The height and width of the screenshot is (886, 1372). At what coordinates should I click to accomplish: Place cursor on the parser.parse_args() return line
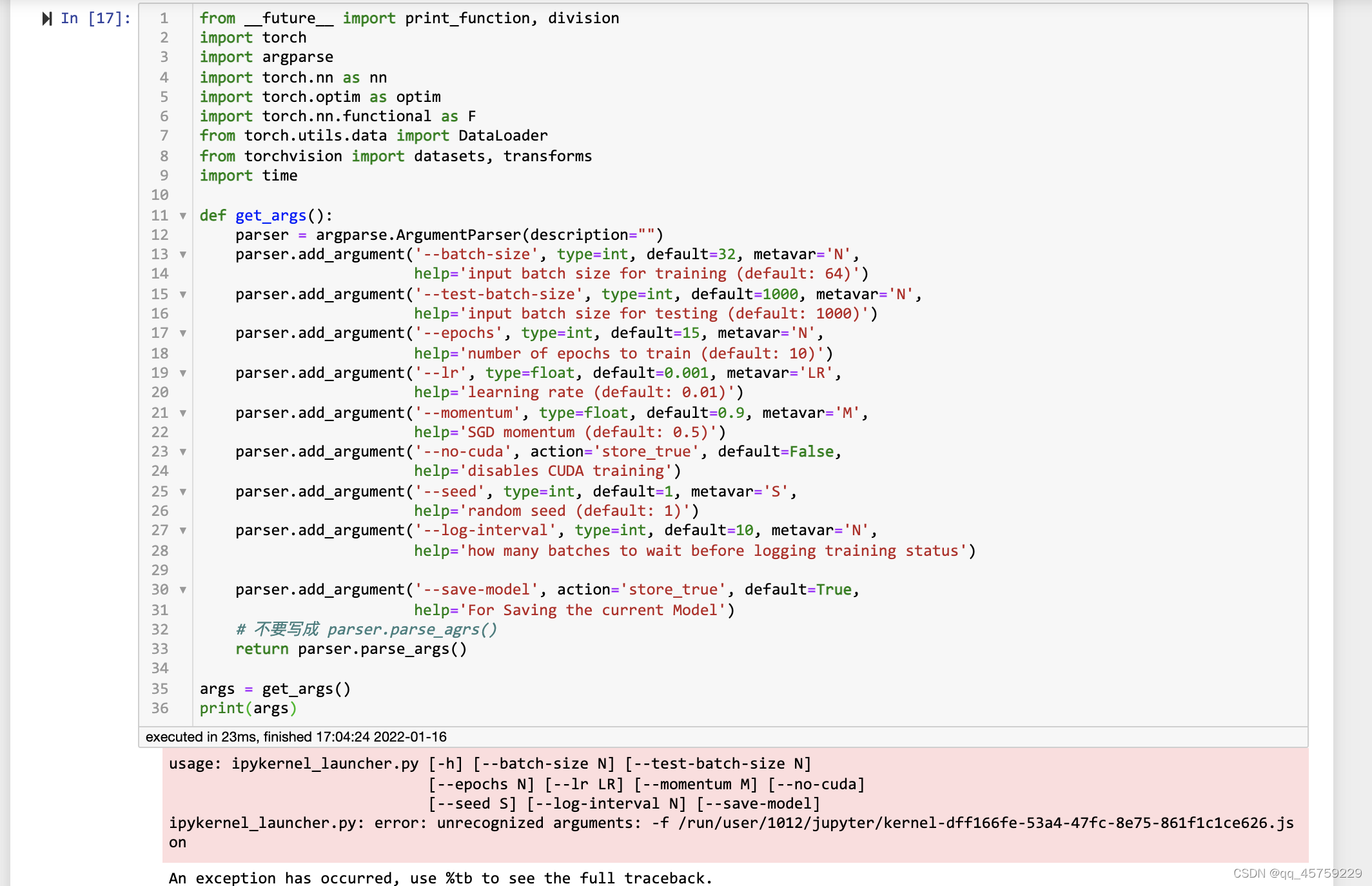pyautogui.click(x=351, y=649)
